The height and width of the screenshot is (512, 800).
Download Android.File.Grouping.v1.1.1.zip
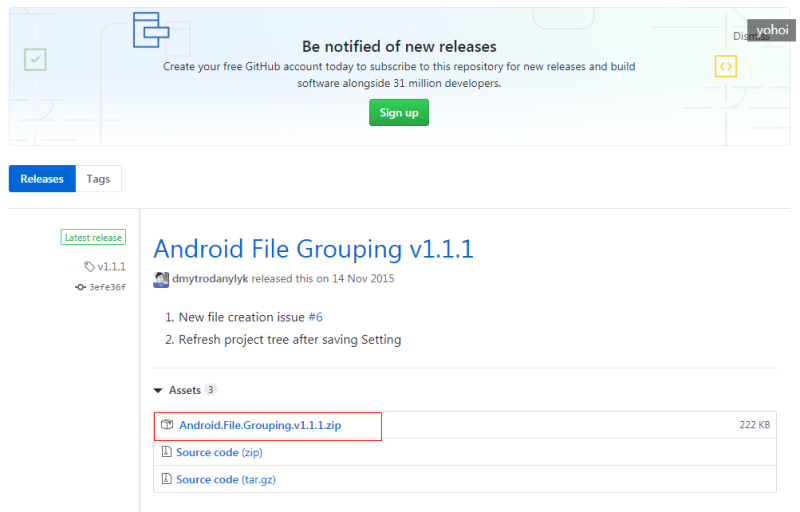tap(260, 425)
